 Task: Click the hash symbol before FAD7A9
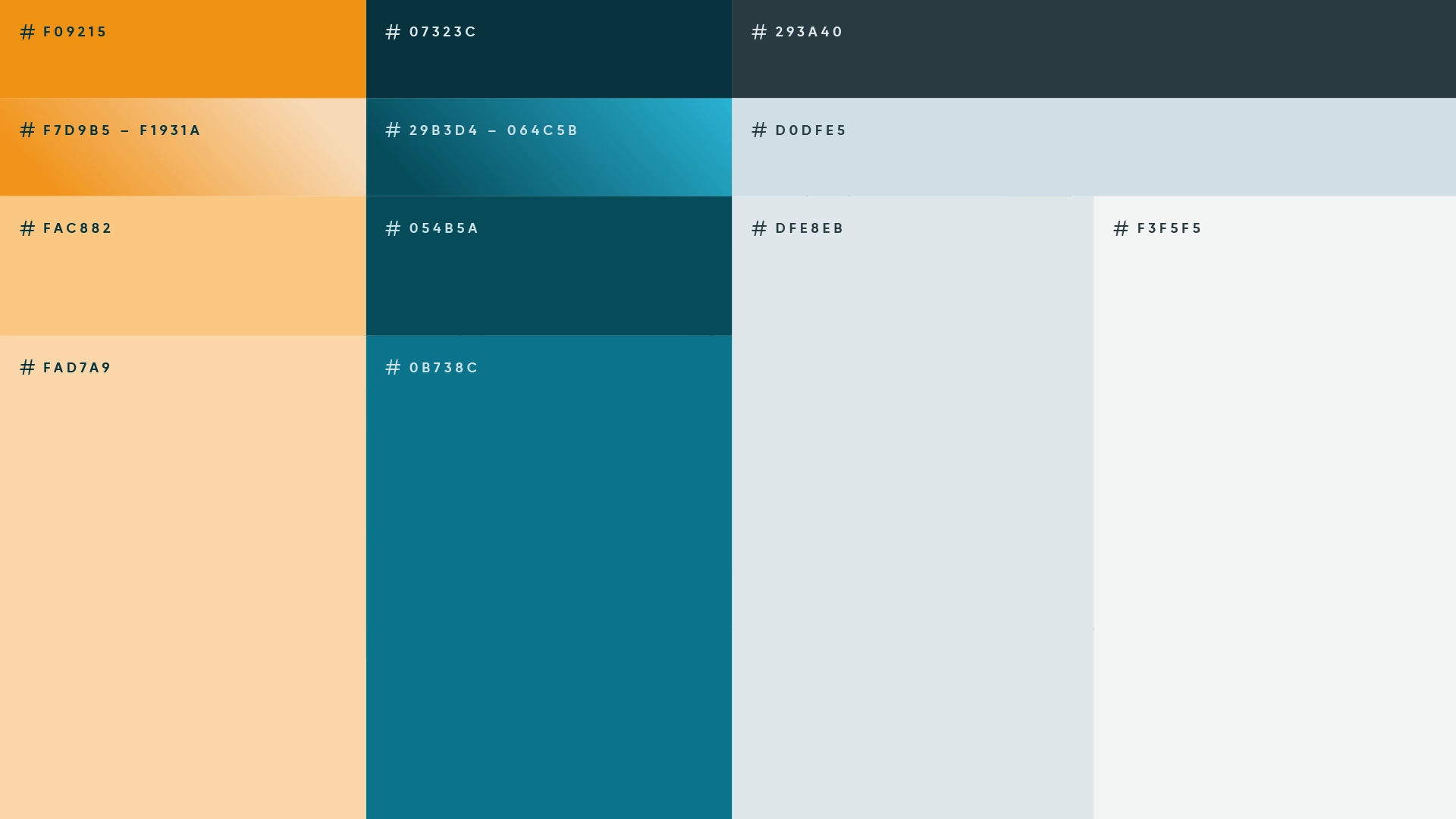pyautogui.click(x=27, y=368)
